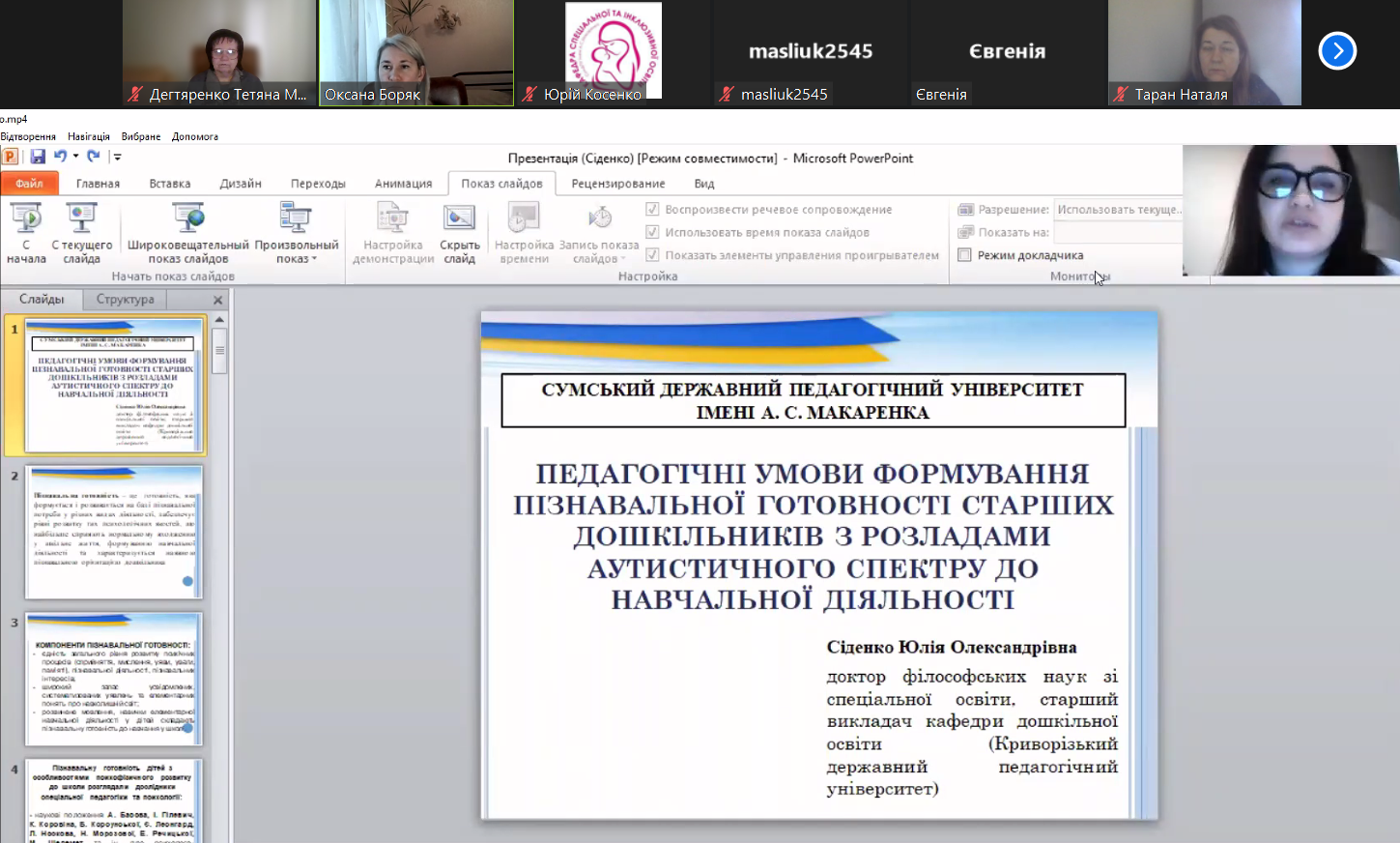Click the Undo arrow icon
The width and height of the screenshot is (1400, 843).
click(x=60, y=157)
